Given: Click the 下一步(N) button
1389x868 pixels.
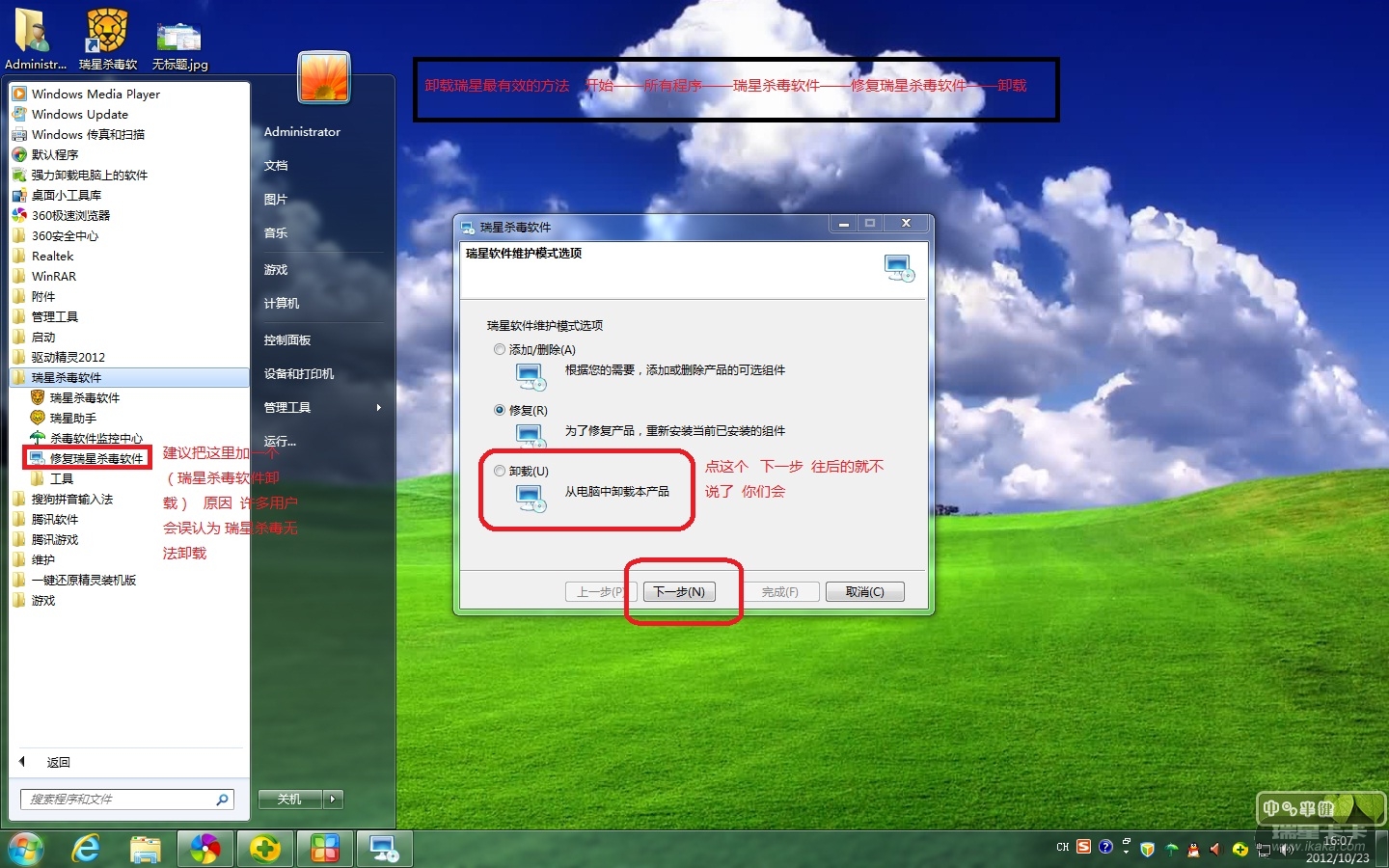Looking at the screenshot, I should coord(679,591).
